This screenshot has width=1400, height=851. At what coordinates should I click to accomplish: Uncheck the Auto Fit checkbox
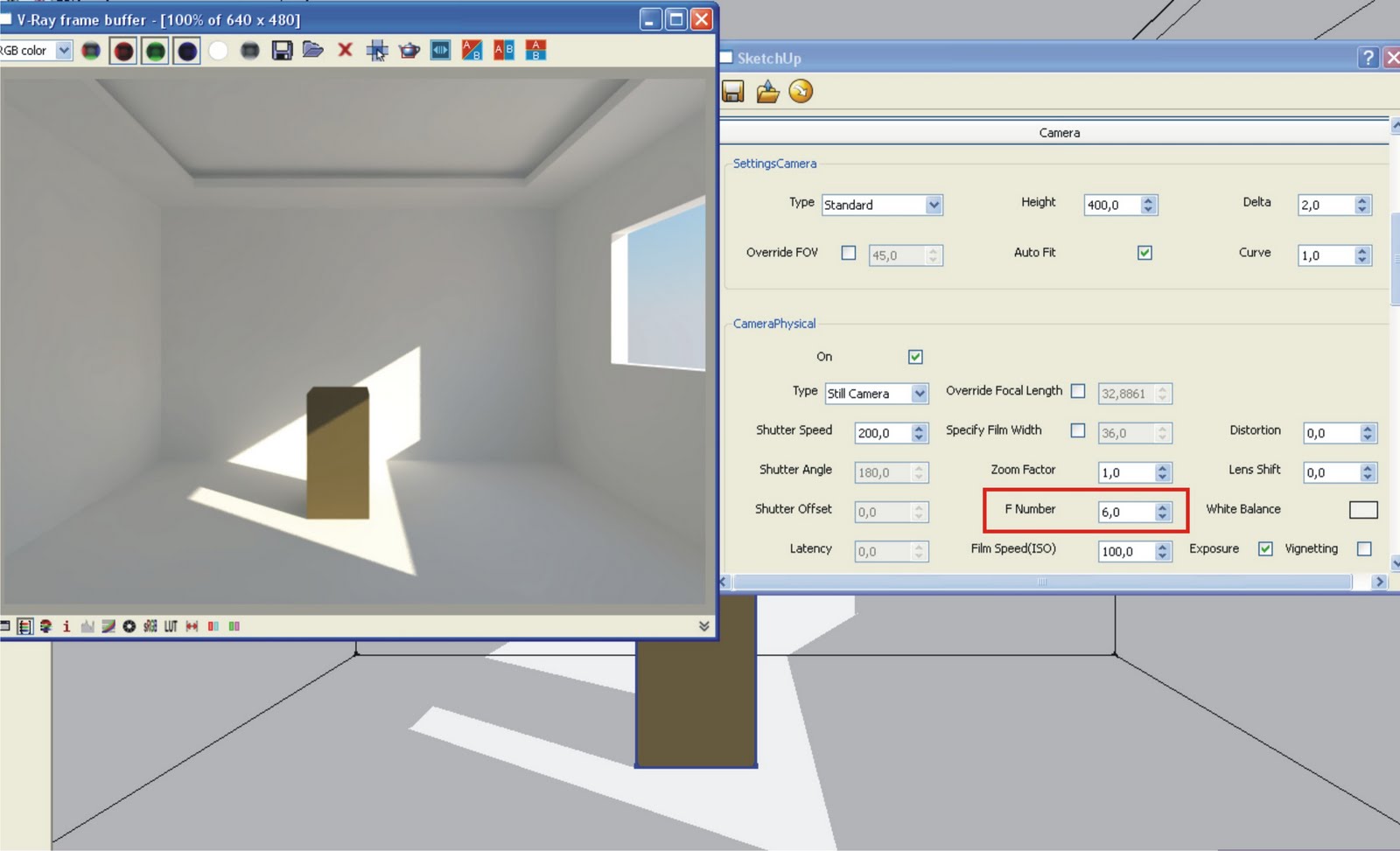tap(1144, 253)
